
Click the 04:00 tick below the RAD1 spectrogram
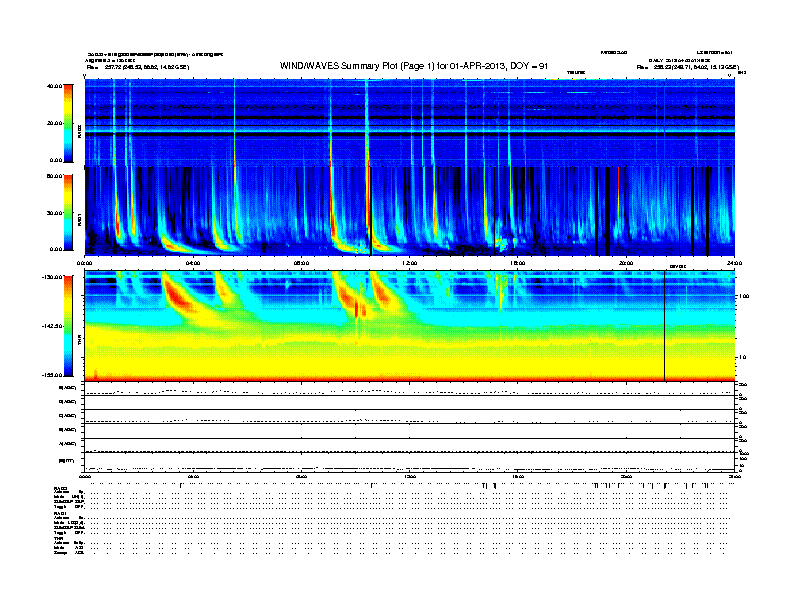pos(193,263)
